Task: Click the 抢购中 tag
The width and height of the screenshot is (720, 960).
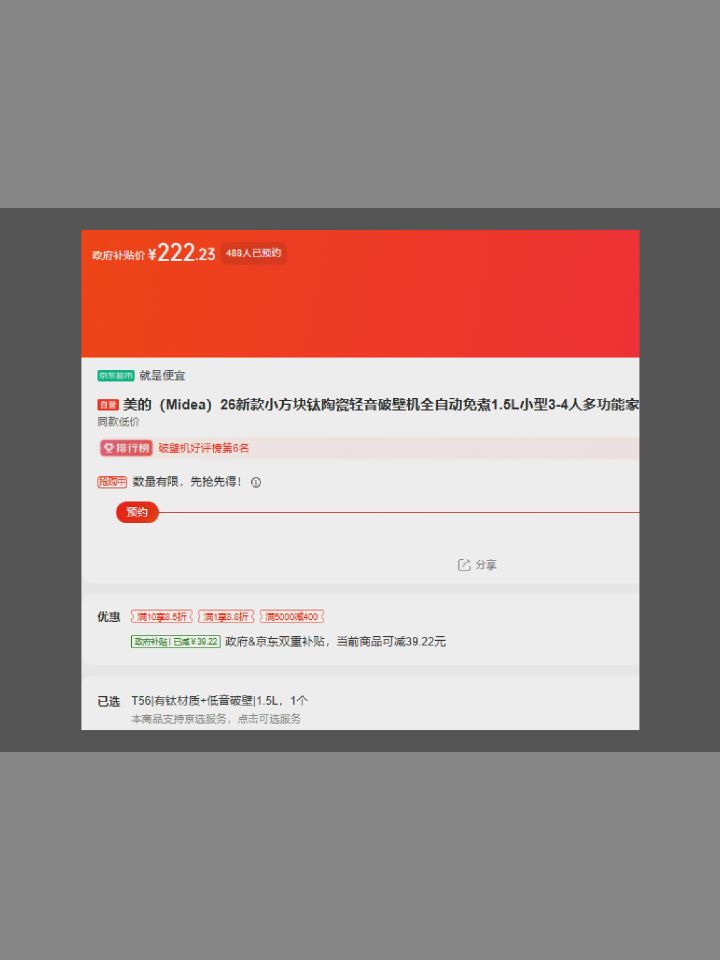Action: point(112,482)
